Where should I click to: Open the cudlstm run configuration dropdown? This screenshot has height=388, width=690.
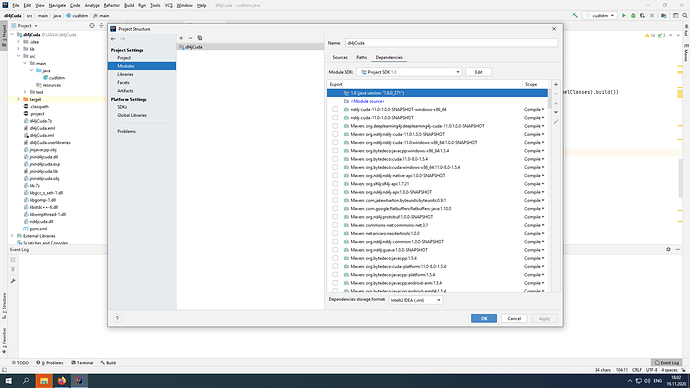pos(600,15)
